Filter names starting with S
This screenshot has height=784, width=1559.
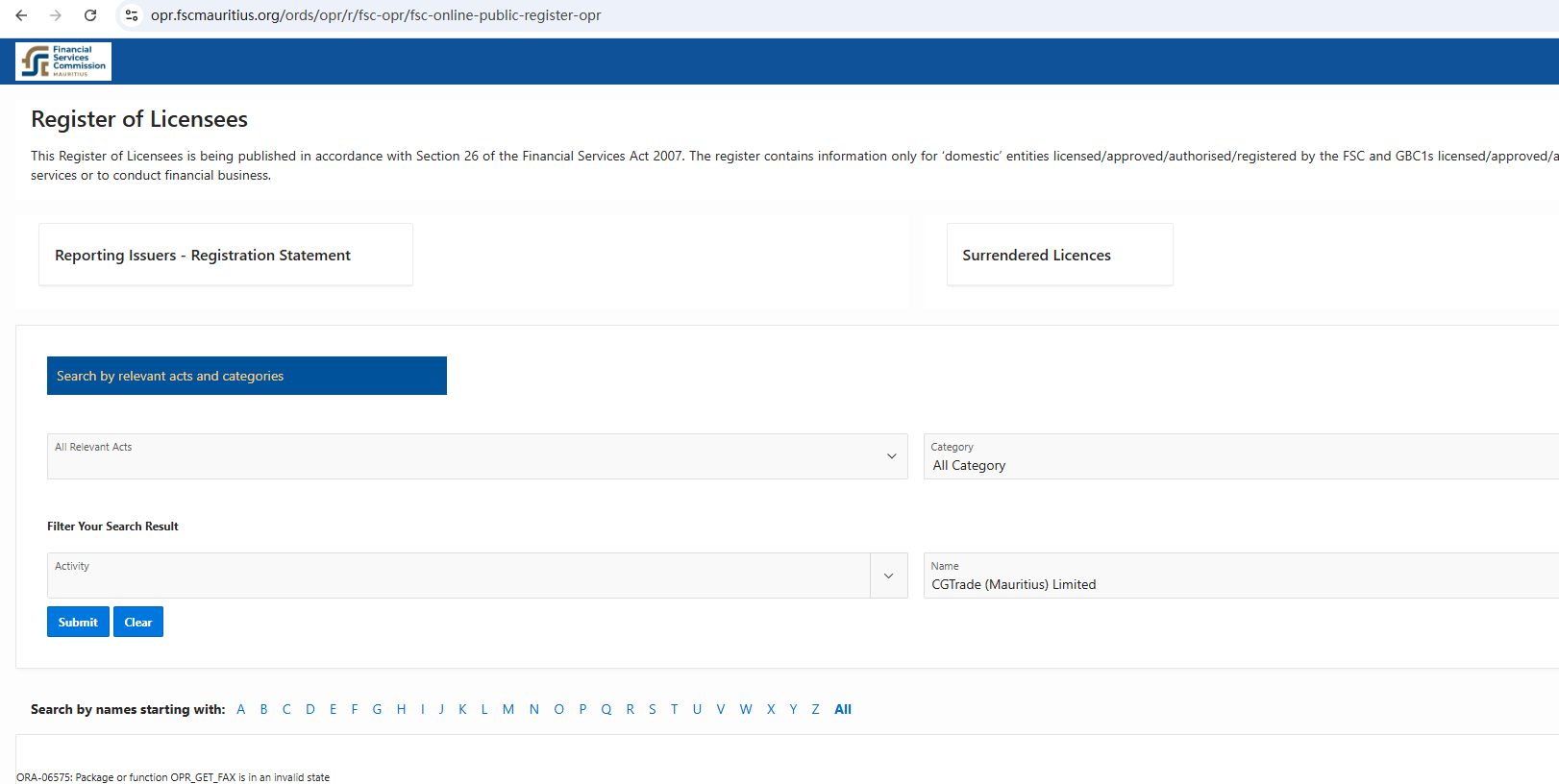tap(653, 709)
